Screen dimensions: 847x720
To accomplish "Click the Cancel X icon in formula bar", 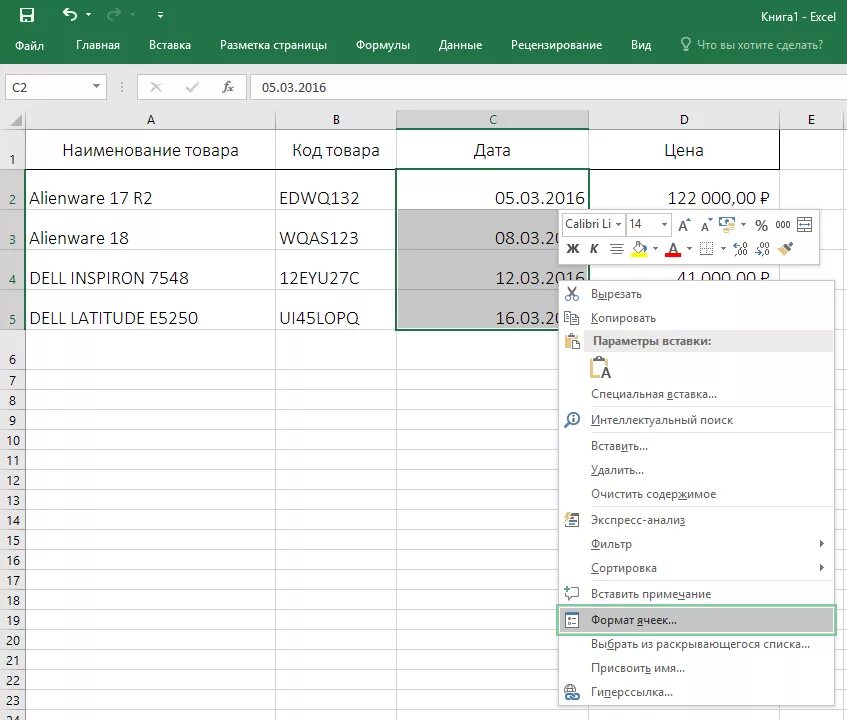I will coord(156,87).
